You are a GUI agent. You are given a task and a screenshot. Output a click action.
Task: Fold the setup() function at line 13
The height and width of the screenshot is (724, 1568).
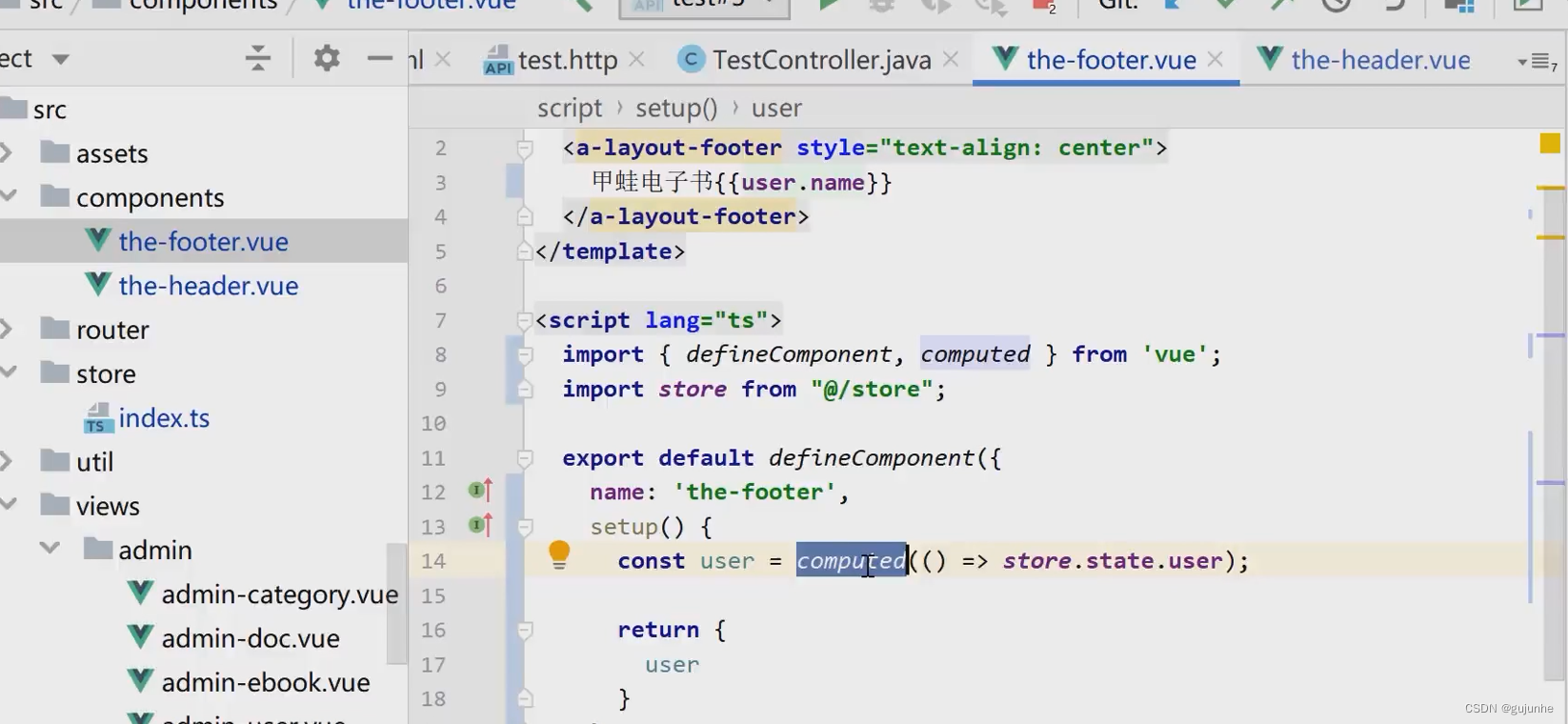(x=524, y=527)
